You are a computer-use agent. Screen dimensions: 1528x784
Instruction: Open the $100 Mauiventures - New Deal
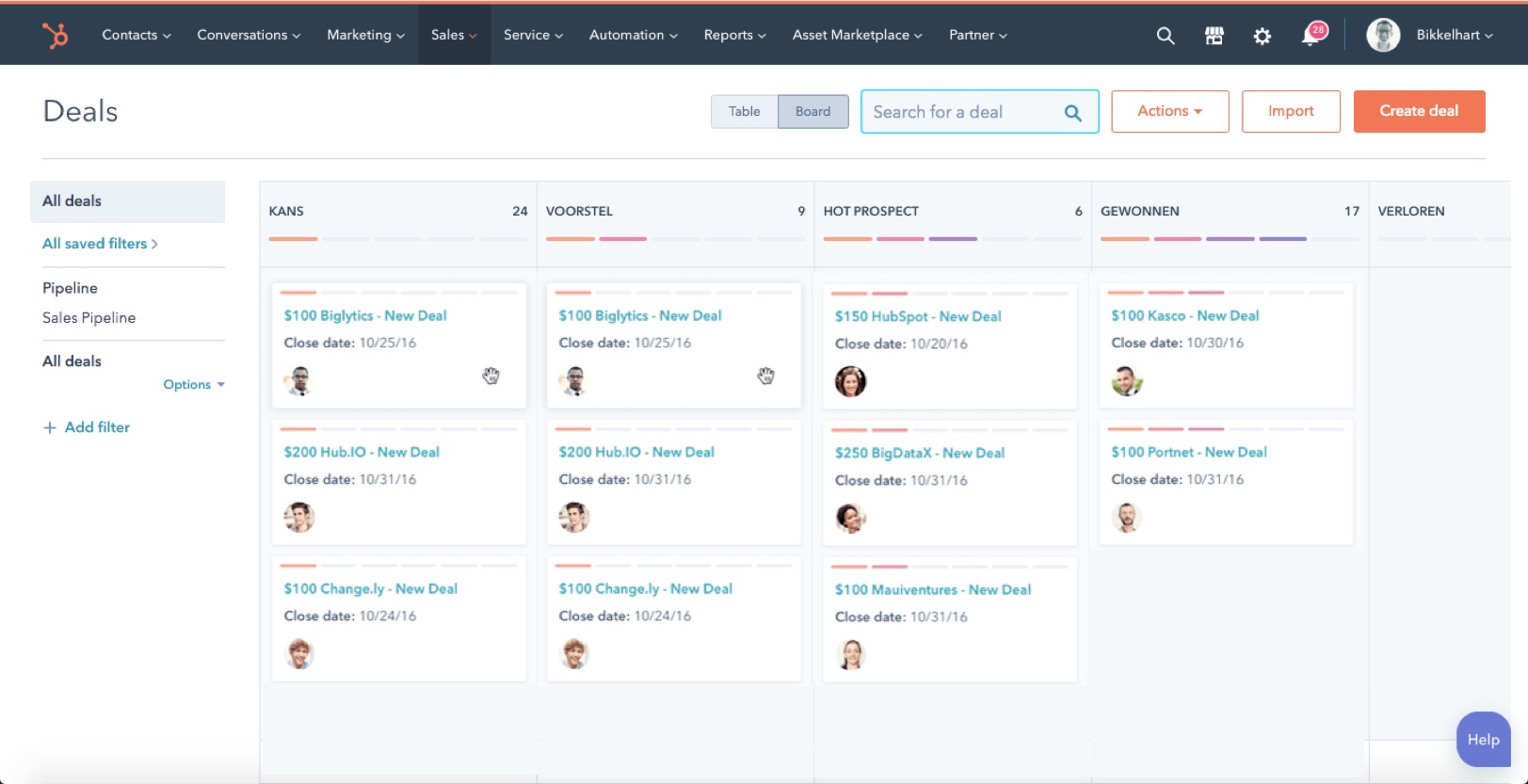point(933,590)
